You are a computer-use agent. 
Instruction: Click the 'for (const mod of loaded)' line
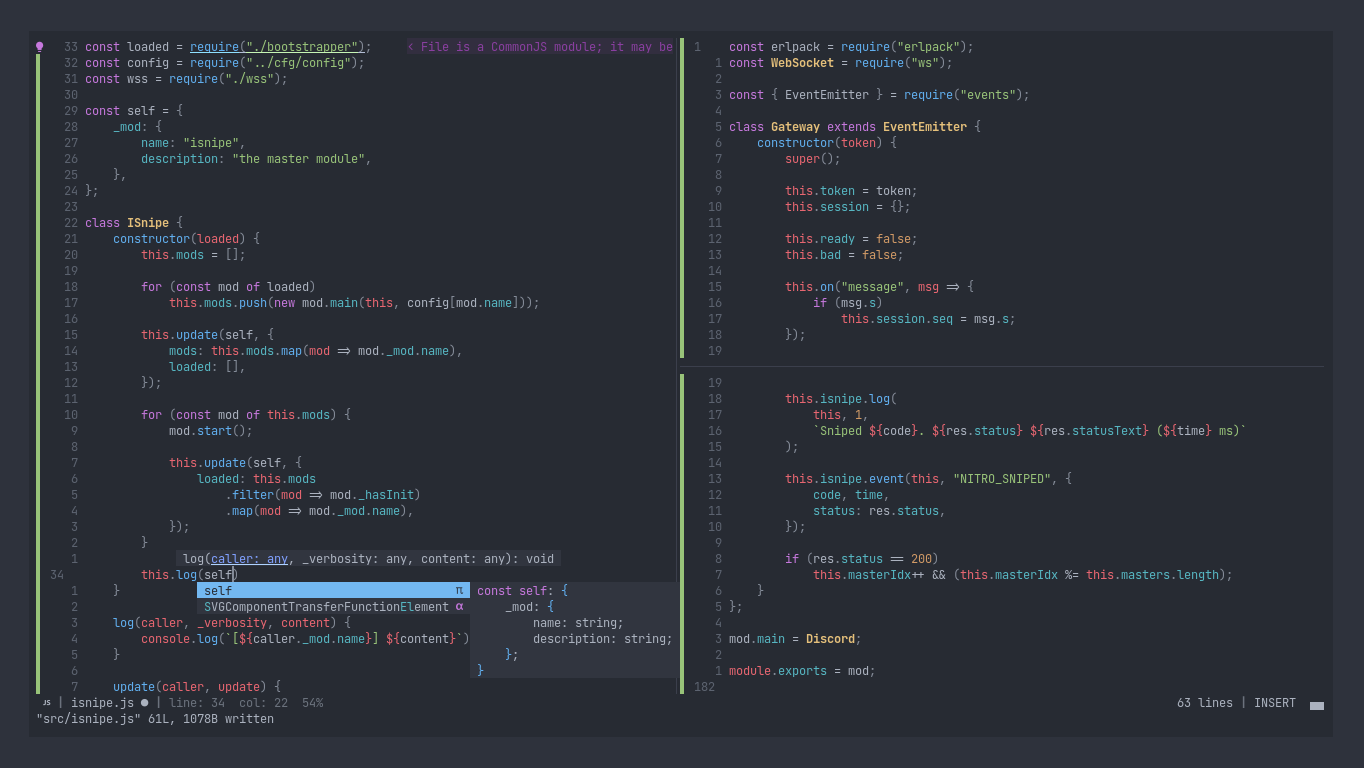228,286
